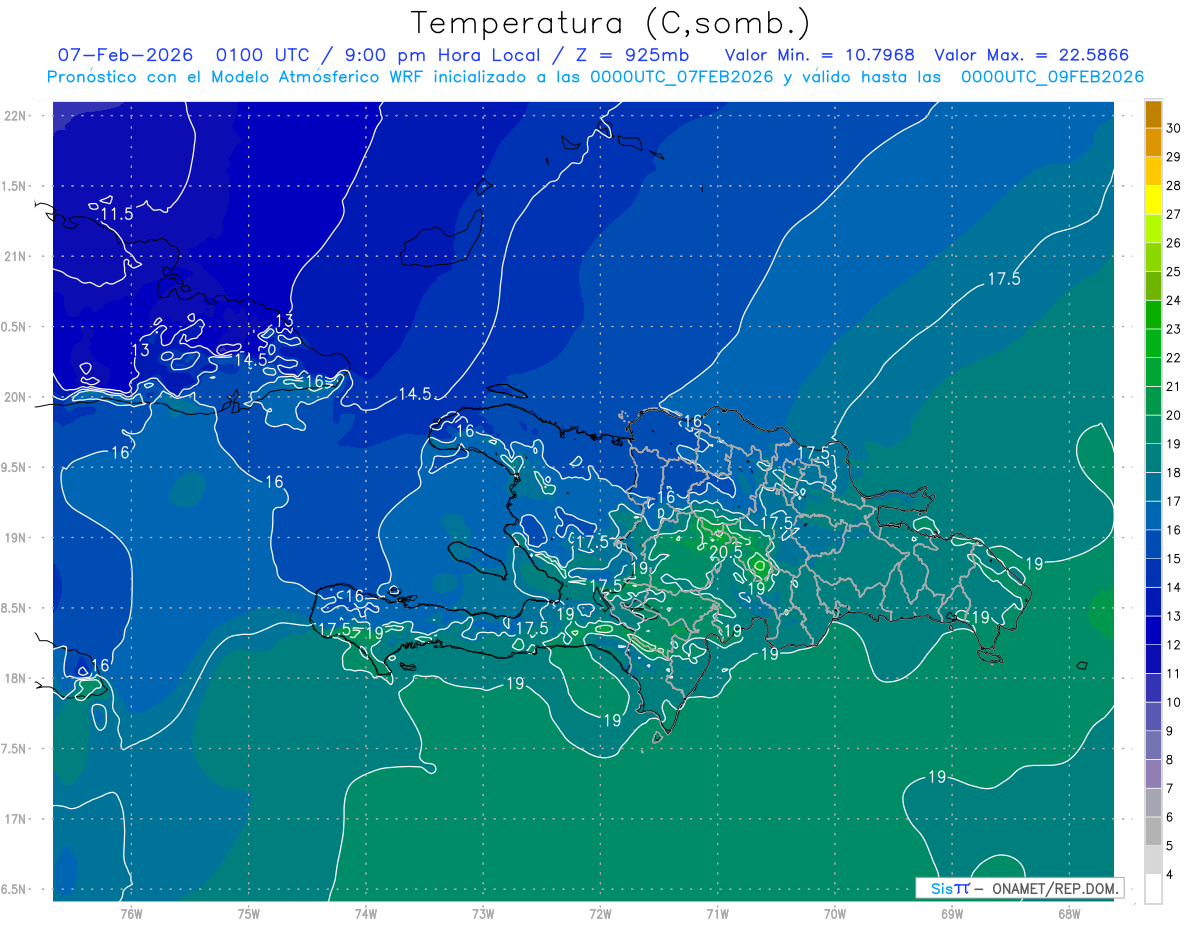Select the Valor Max. = 22.5866 text
The width and height of the screenshot is (1200, 927).
(x=1038, y=55)
